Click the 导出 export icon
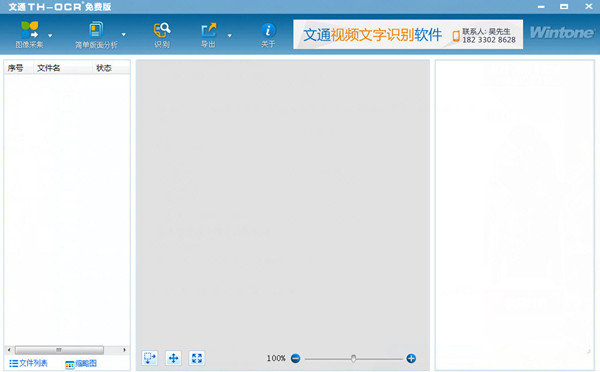 click(209, 30)
